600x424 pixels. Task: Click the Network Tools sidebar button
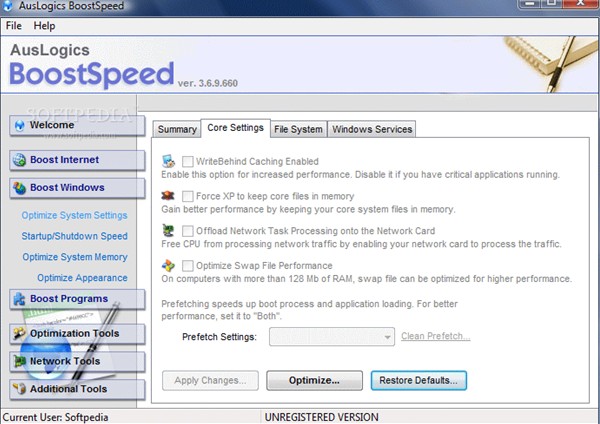tap(77, 361)
